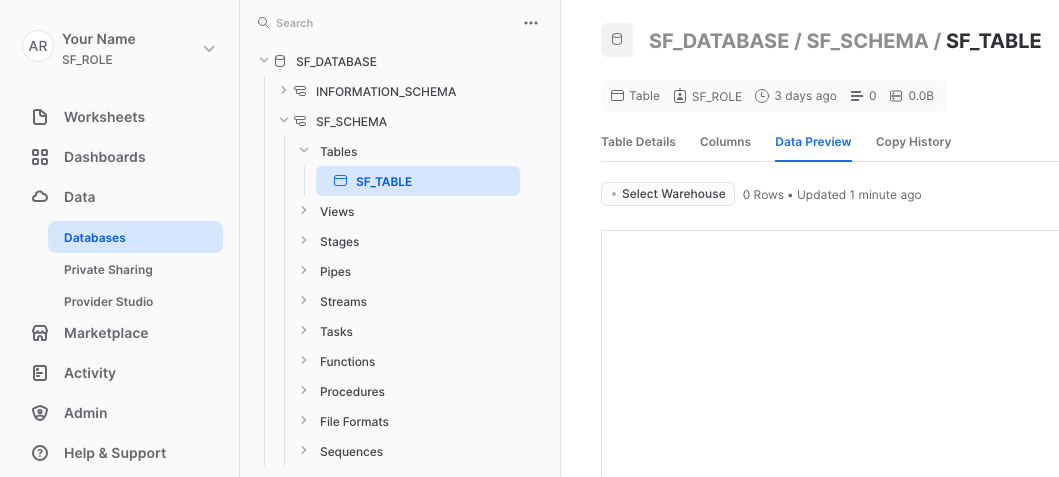Expand the Streams folder

[x=304, y=301]
